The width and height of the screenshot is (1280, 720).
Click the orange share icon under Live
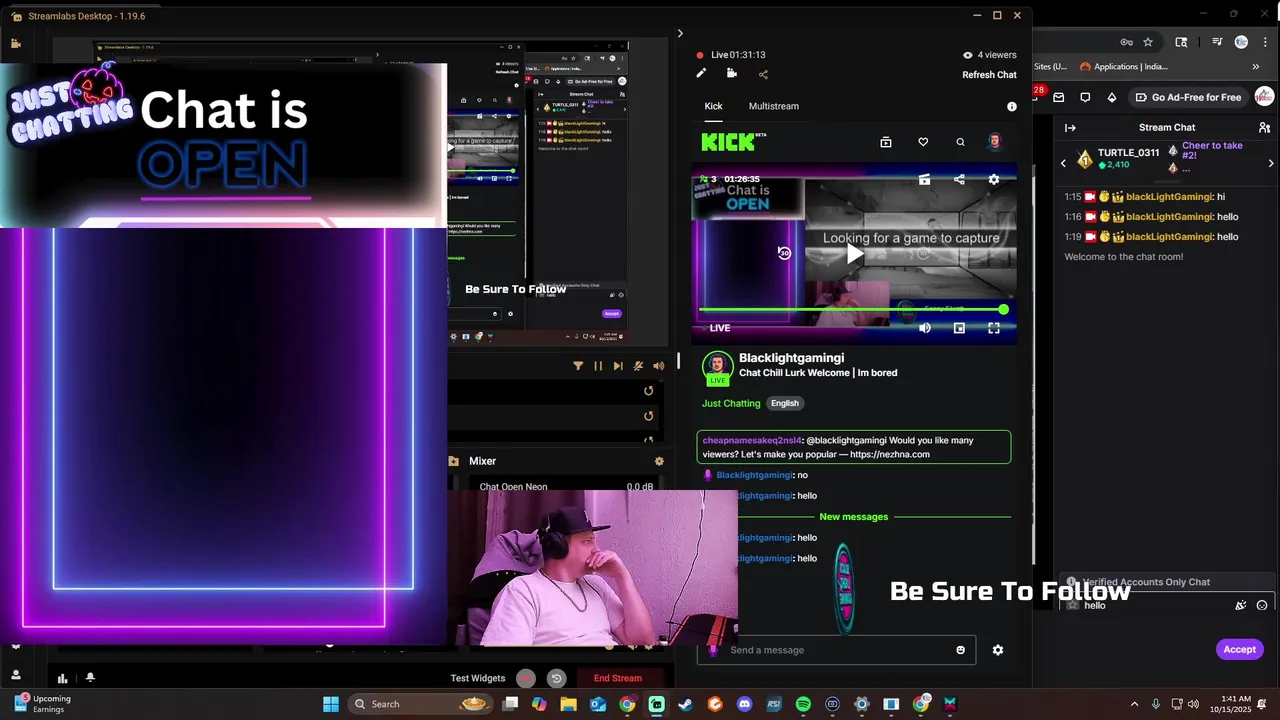[763, 74]
